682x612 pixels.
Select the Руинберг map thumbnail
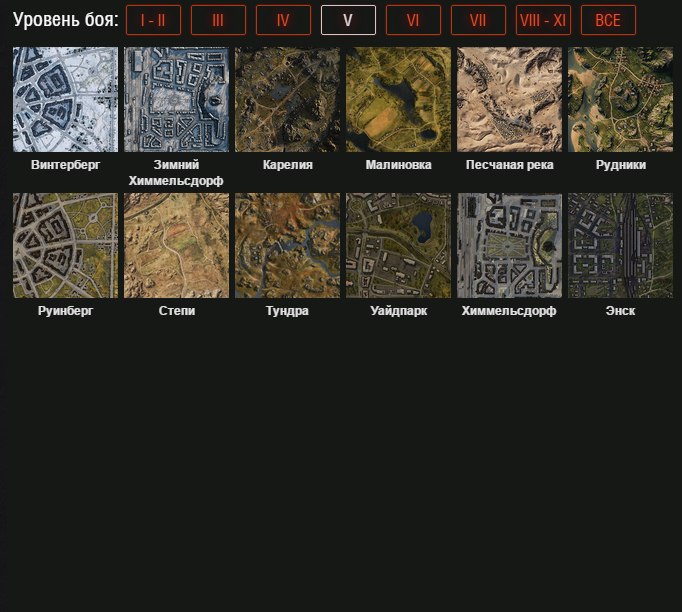pyautogui.click(x=65, y=246)
